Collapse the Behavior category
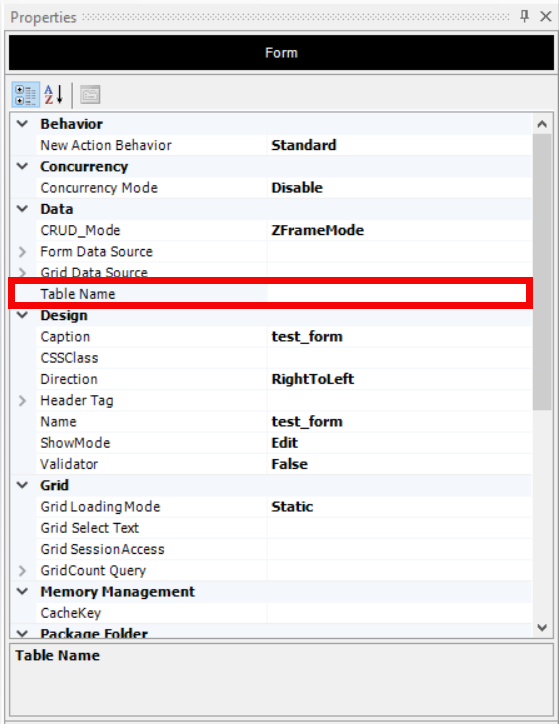 pyautogui.click(x=22, y=124)
